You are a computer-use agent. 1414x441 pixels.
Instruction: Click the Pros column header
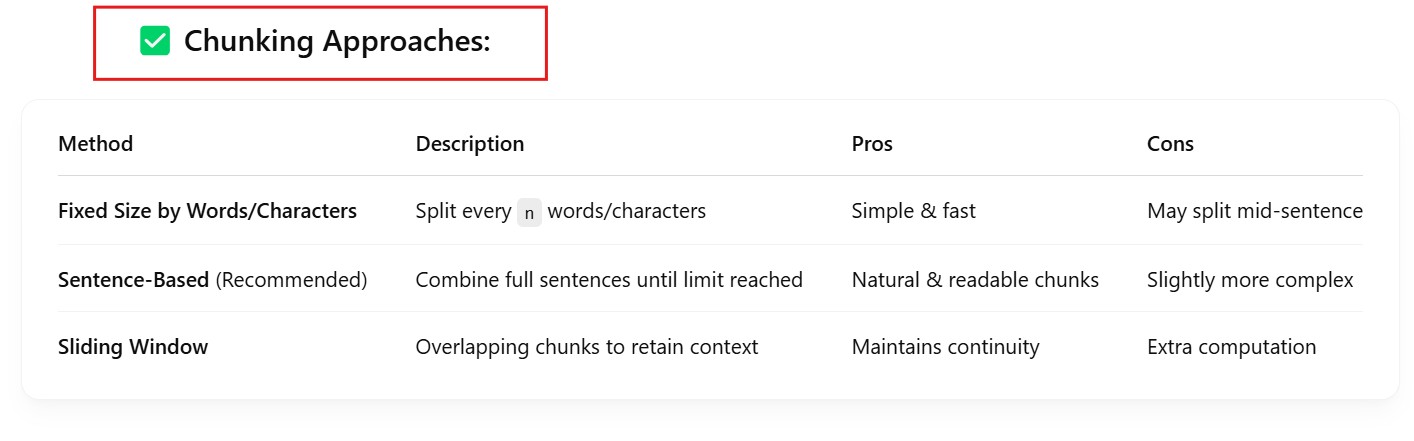(872, 144)
